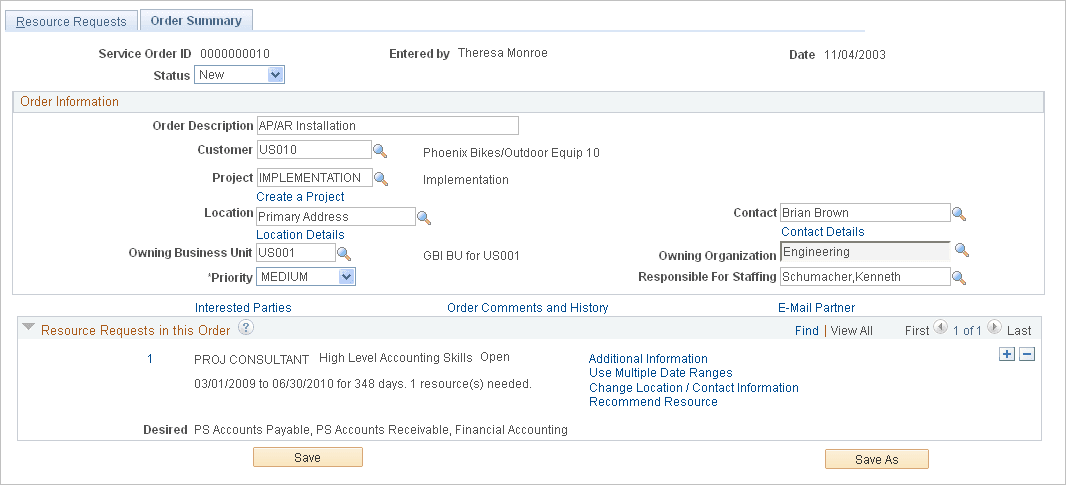Click the Customer lookup magnifier icon
The width and height of the screenshot is (1066, 485).
coord(380,151)
